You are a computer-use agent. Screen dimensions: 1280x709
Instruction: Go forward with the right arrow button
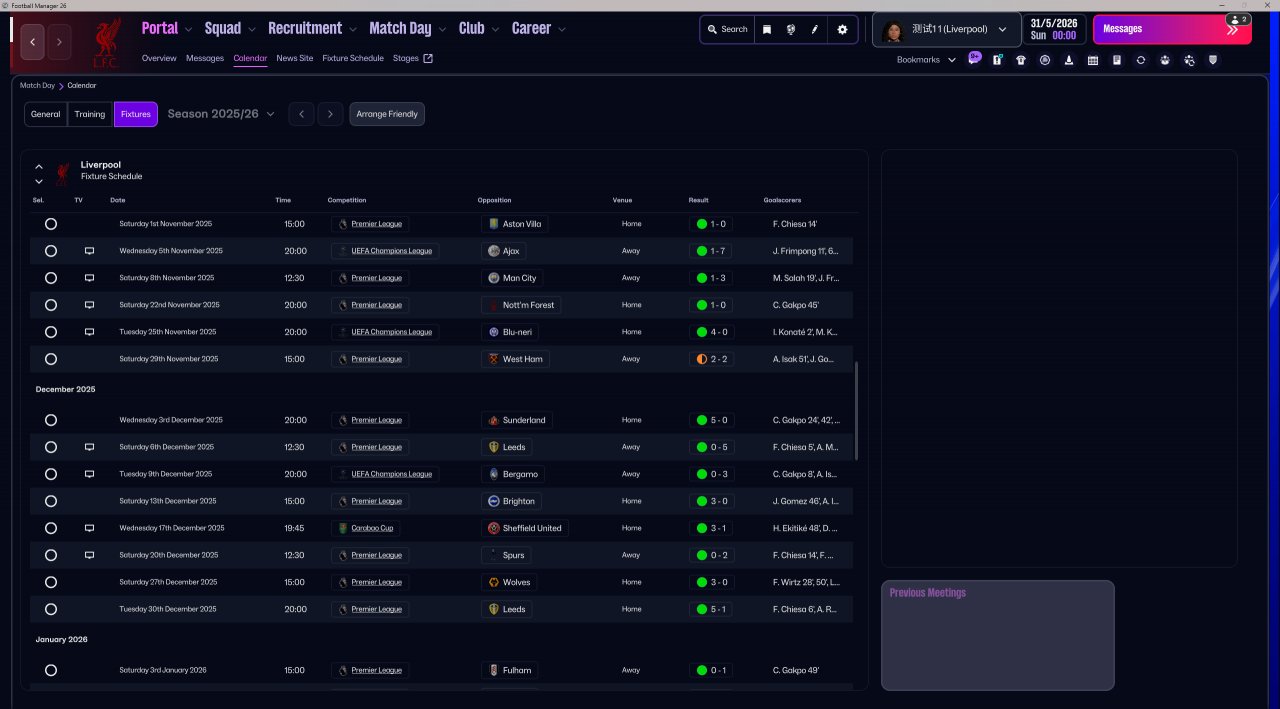click(59, 42)
